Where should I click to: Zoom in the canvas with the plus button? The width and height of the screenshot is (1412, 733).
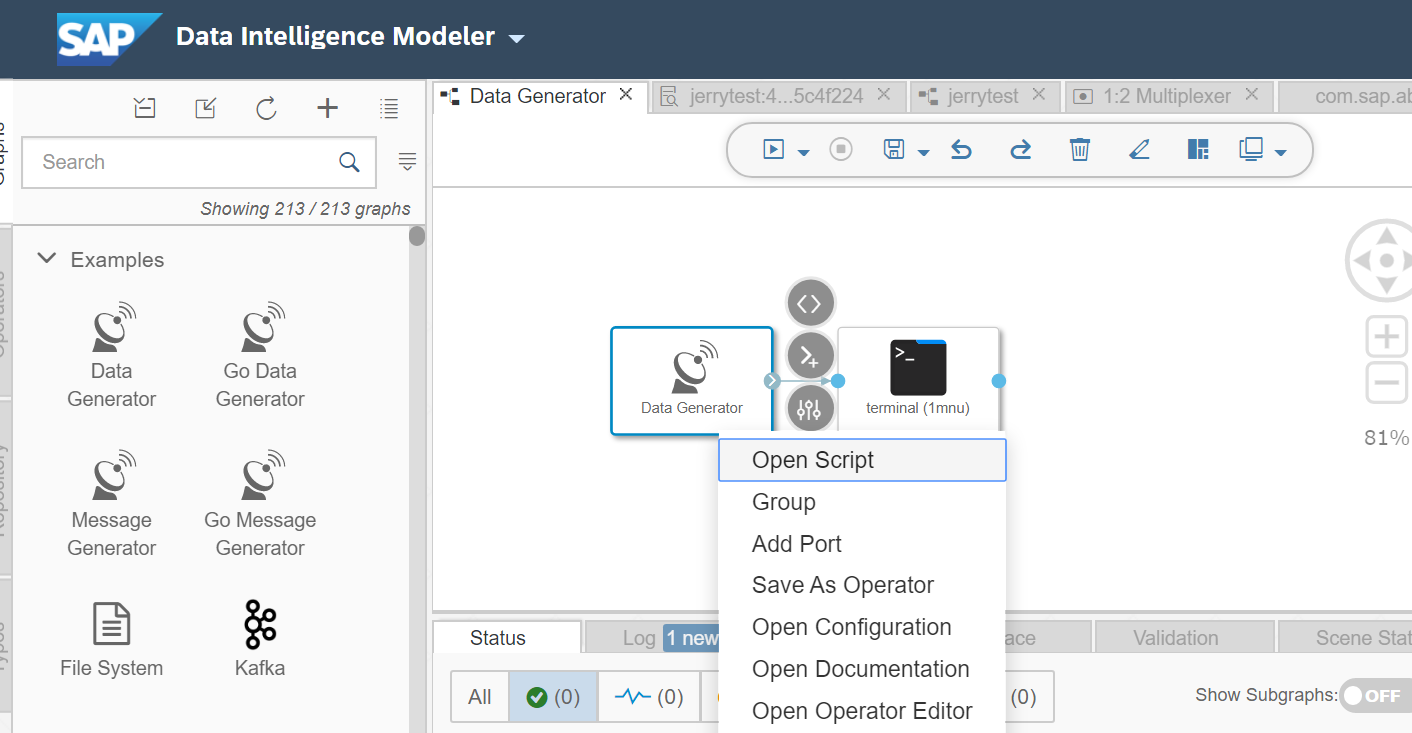pos(1386,337)
